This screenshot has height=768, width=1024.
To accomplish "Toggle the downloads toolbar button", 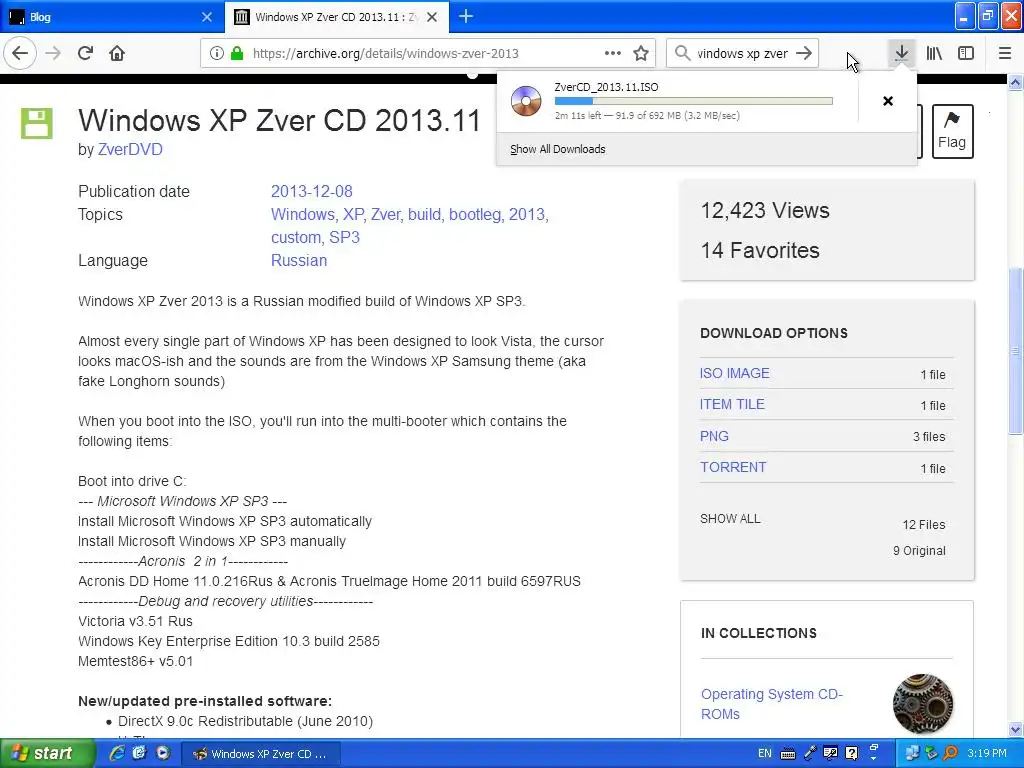I will coord(902,53).
